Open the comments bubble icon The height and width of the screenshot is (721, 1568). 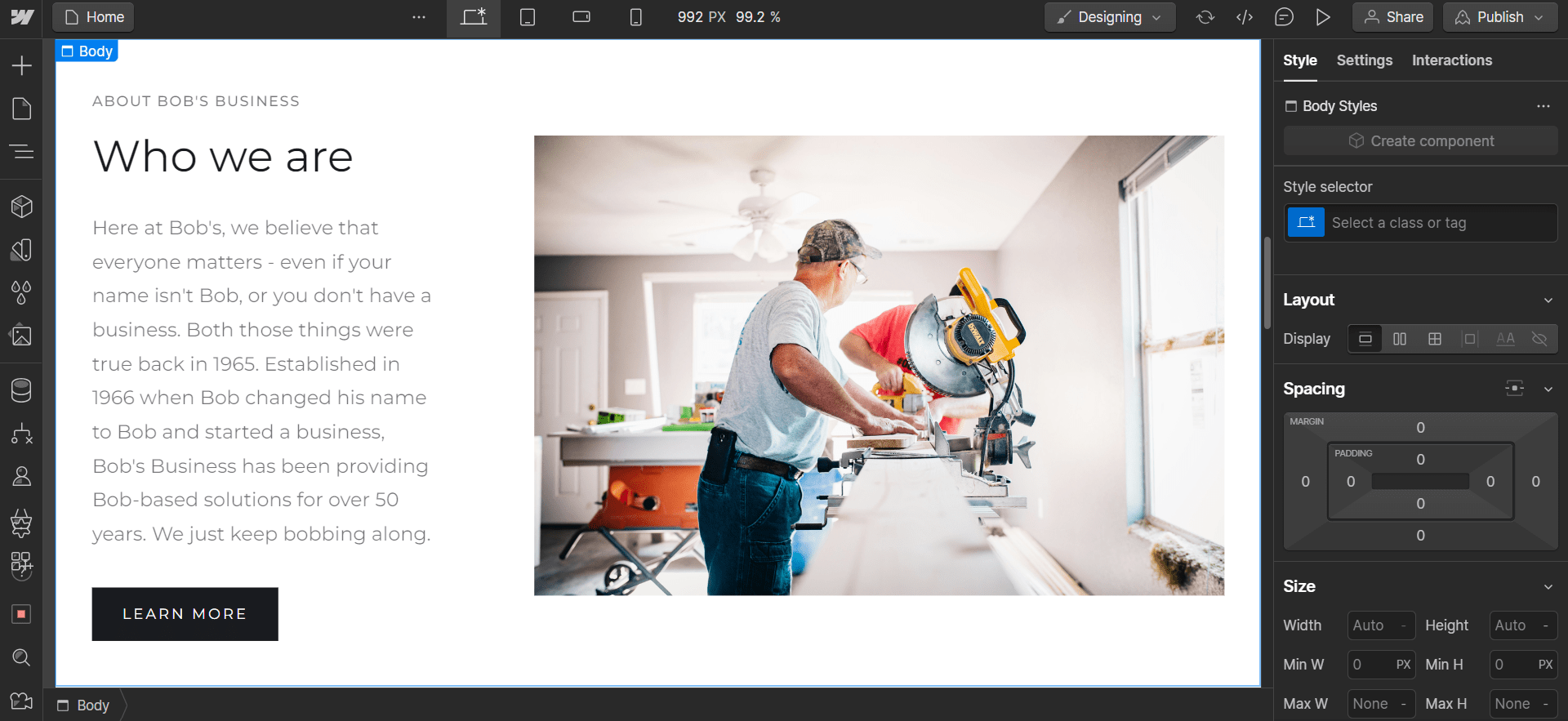pyautogui.click(x=1284, y=17)
